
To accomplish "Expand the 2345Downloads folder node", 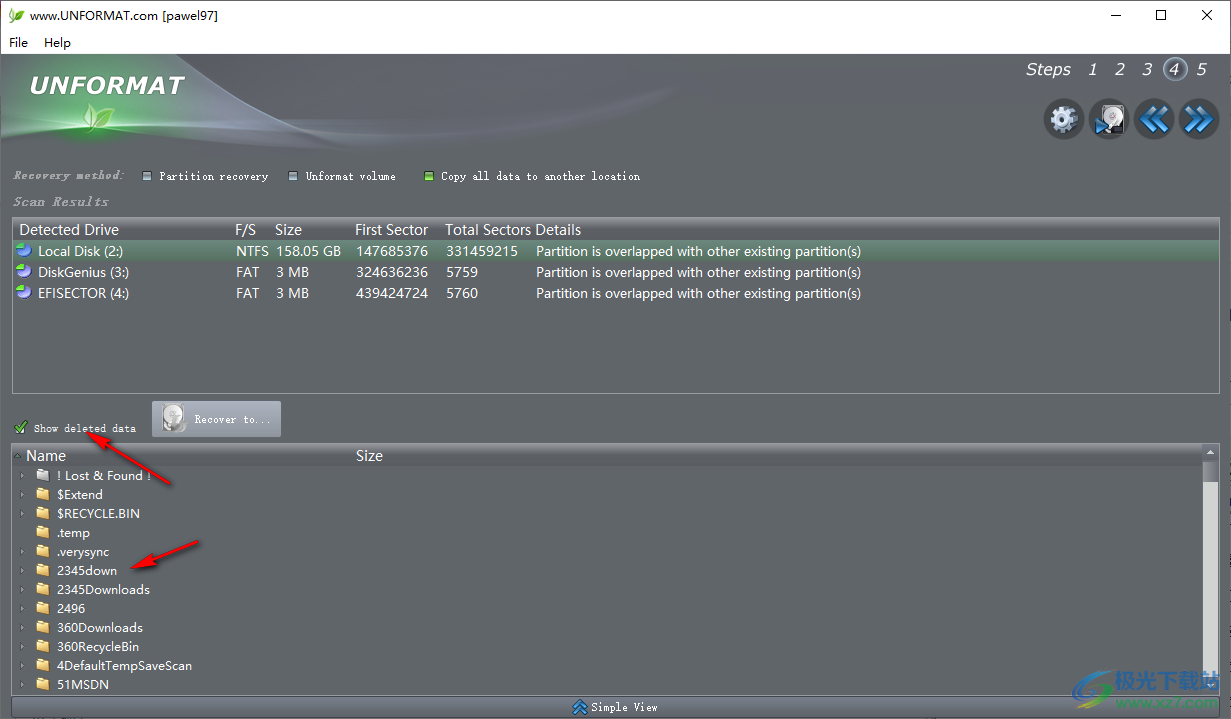I will pos(22,589).
